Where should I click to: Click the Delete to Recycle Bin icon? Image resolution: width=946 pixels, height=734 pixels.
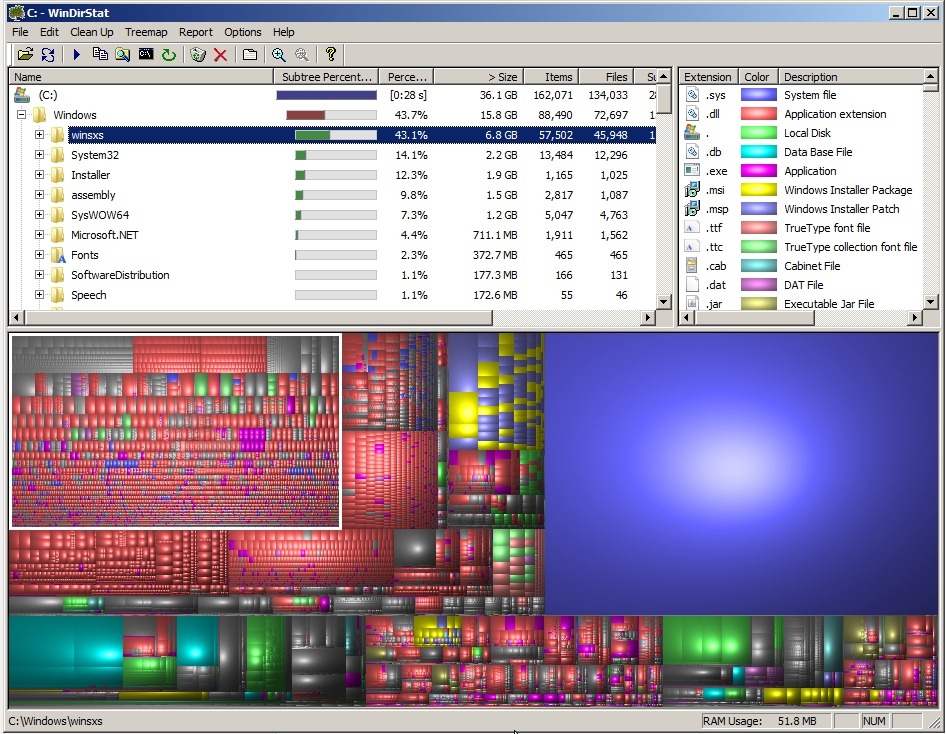click(x=197, y=55)
